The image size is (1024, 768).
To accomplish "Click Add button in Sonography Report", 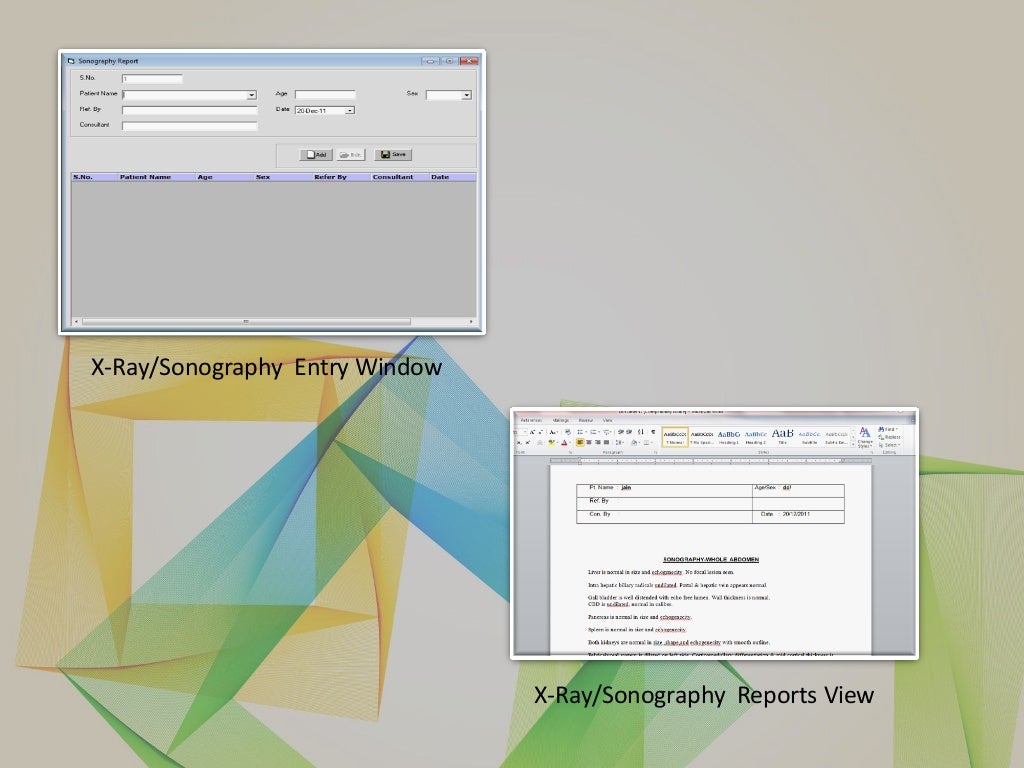I will [x=316, y=155].
